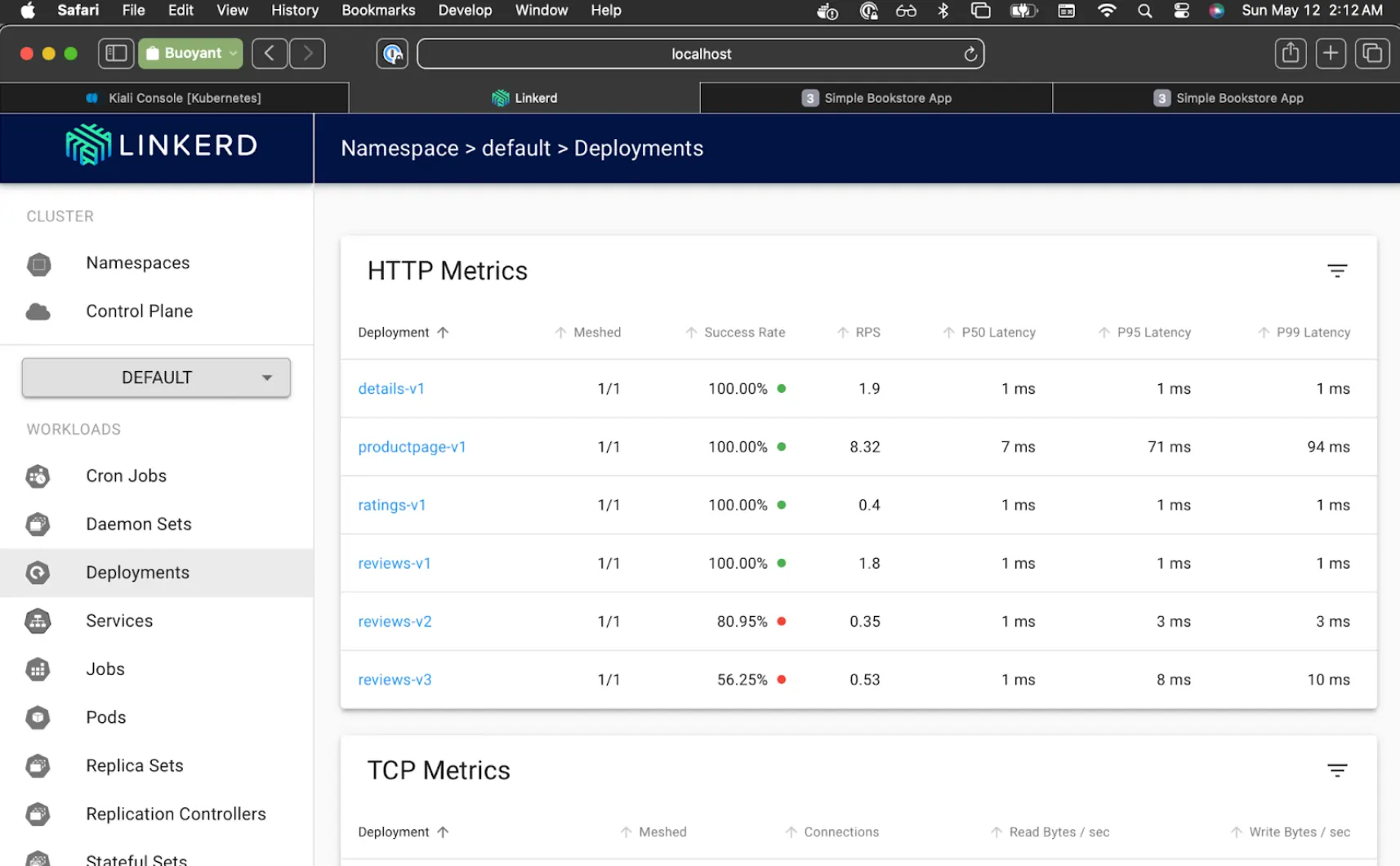Switch to the Kiali Console tab
This screenshot has width=1400, height=866.
click(175, 98)
